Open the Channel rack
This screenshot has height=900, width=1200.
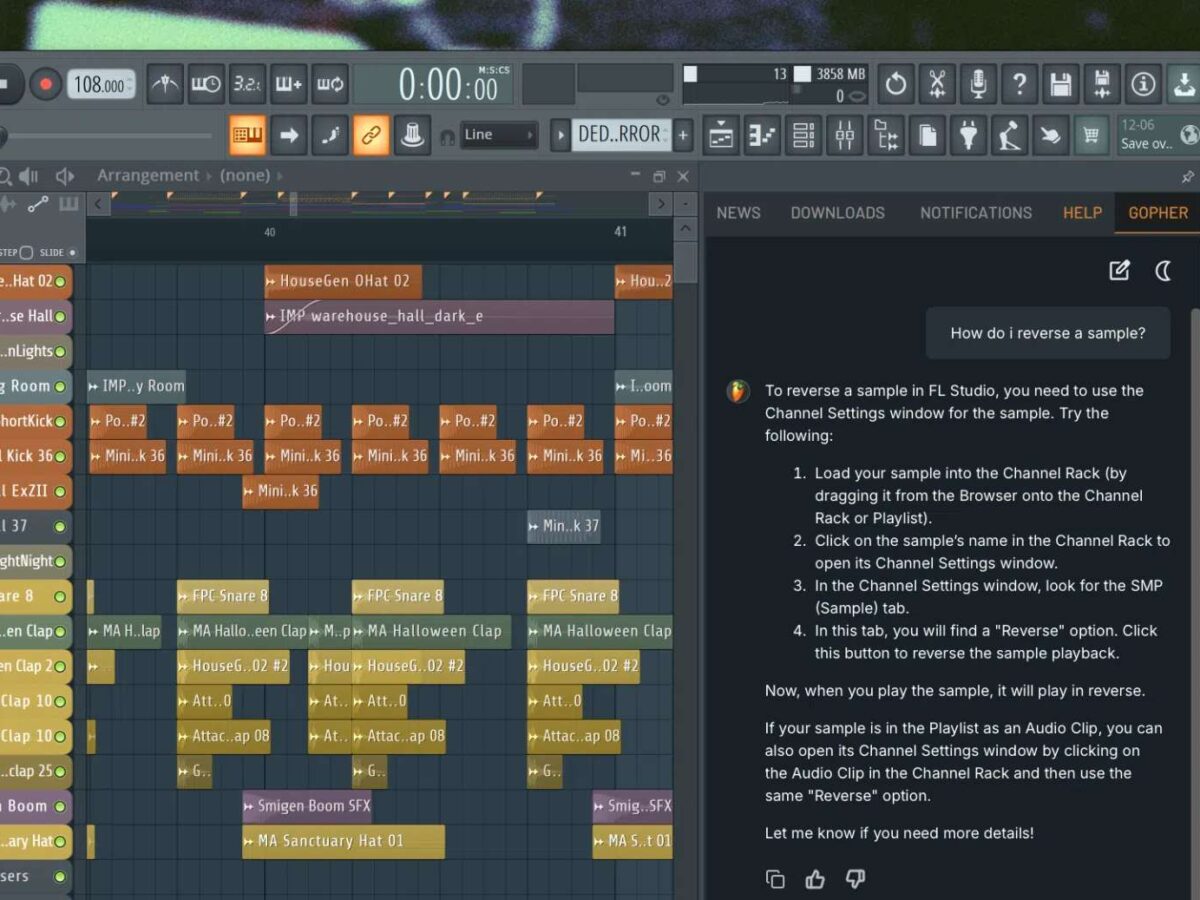803,135
